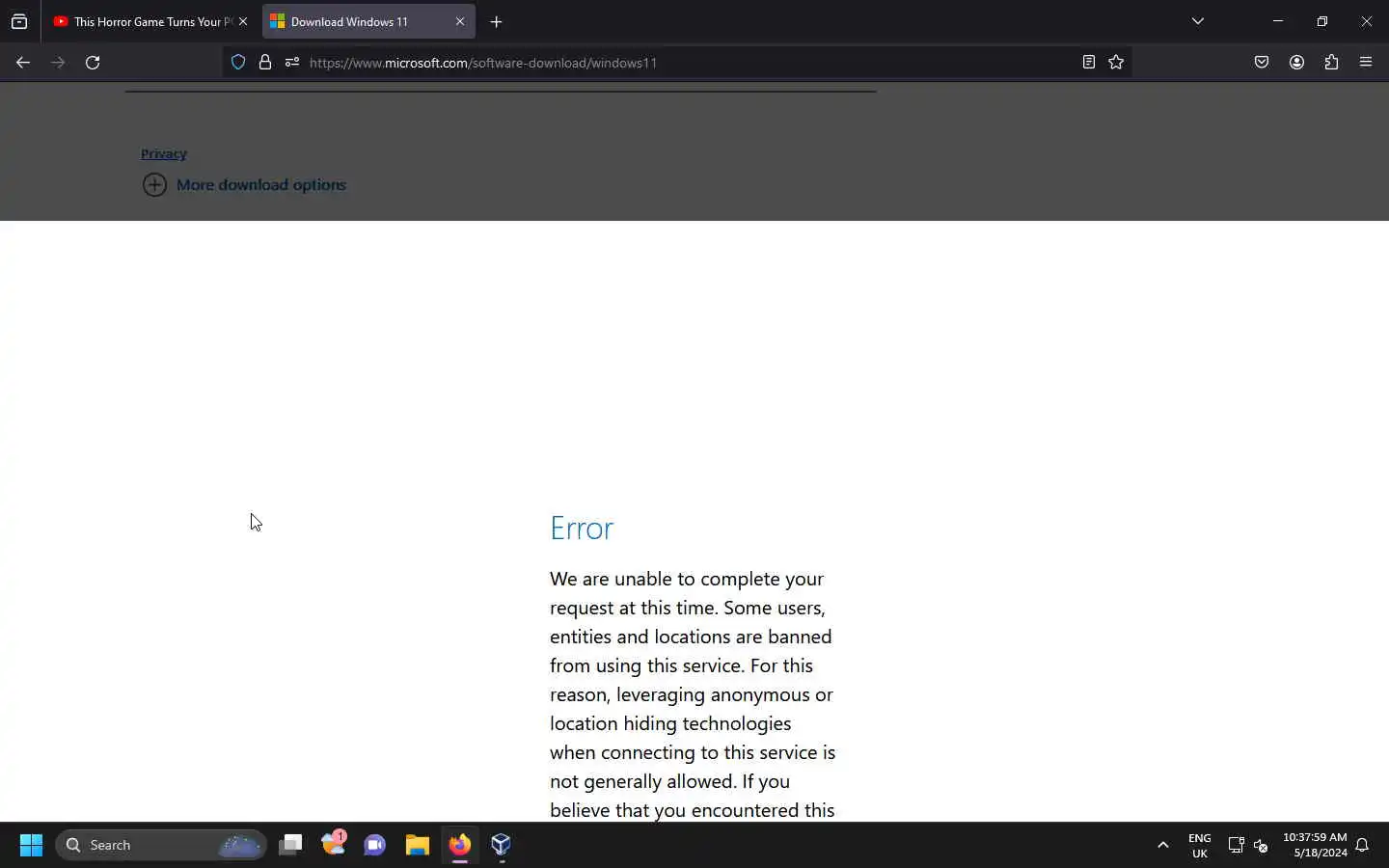This screenshot has width=1389, height=868.
Task: Expand More download options
Action: click(244, 184)
